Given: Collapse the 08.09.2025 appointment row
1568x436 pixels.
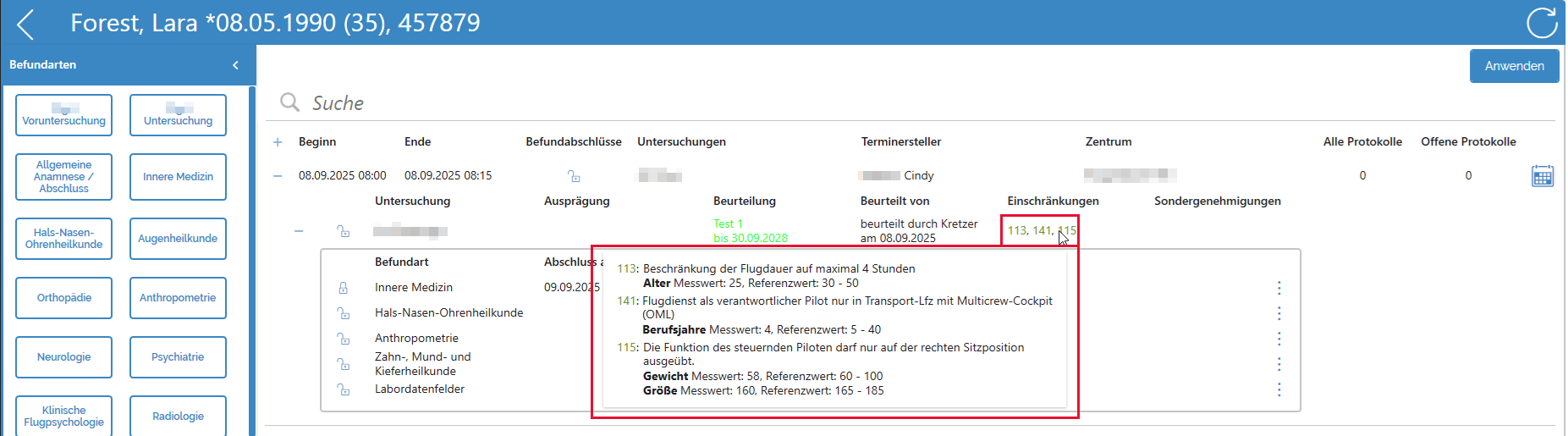Looking at the screenshot, I should [x=278, y=176].
